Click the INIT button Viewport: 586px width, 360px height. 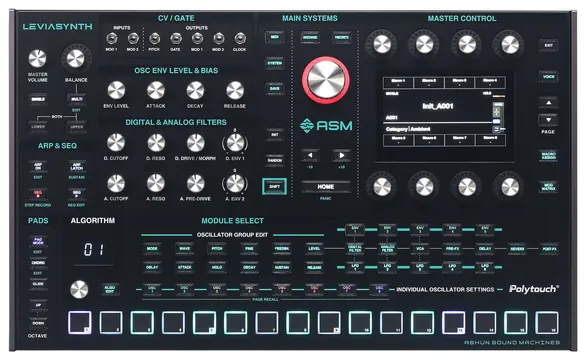tap(274, 135)
